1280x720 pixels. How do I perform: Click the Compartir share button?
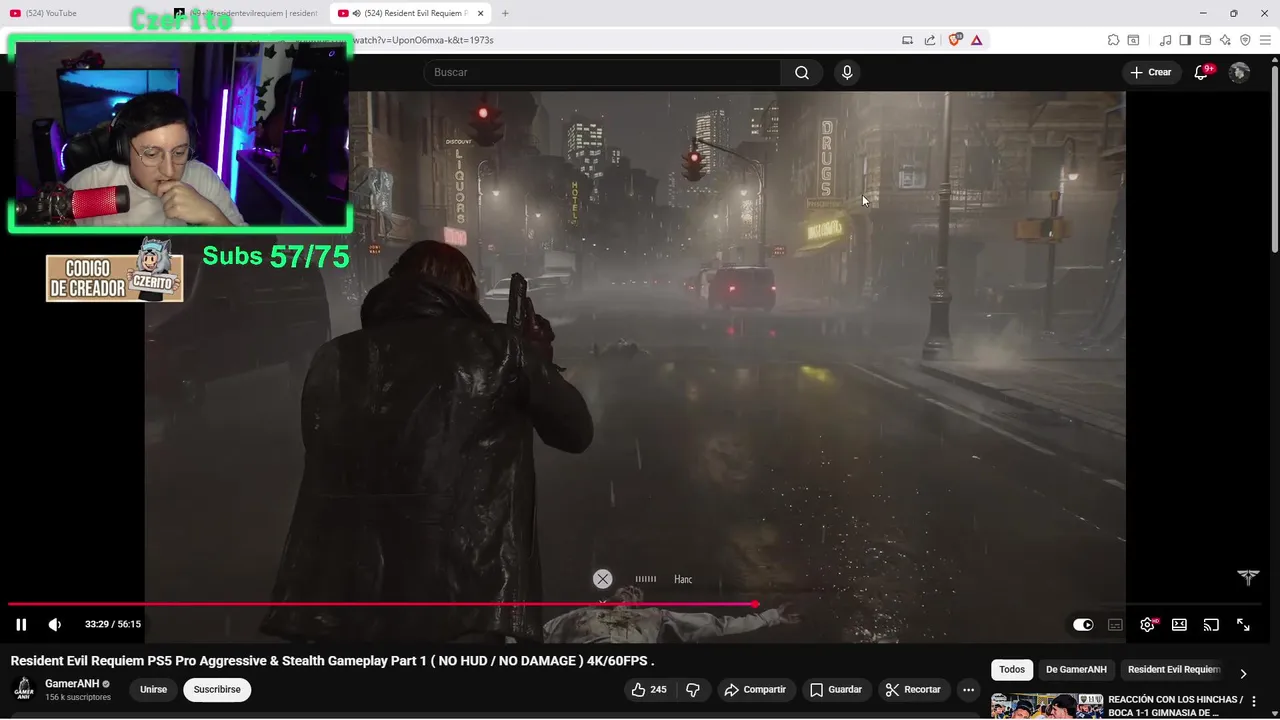(755, 689)
